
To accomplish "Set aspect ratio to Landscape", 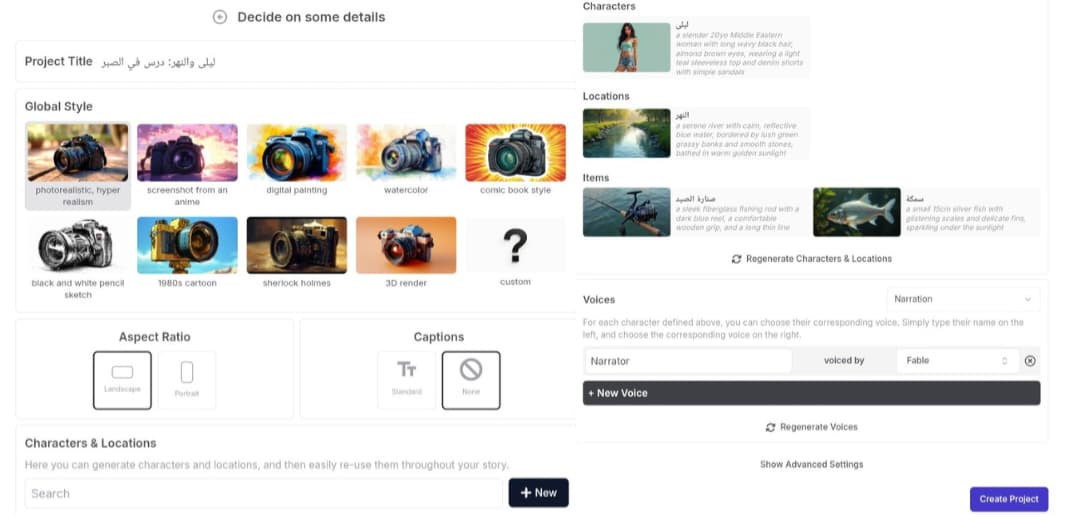I will pos(122,379).
